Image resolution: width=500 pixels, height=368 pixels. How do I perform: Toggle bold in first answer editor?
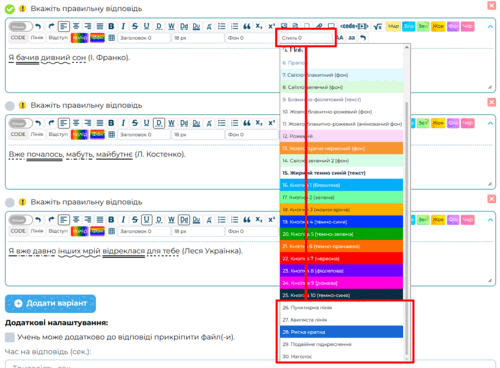111,26
